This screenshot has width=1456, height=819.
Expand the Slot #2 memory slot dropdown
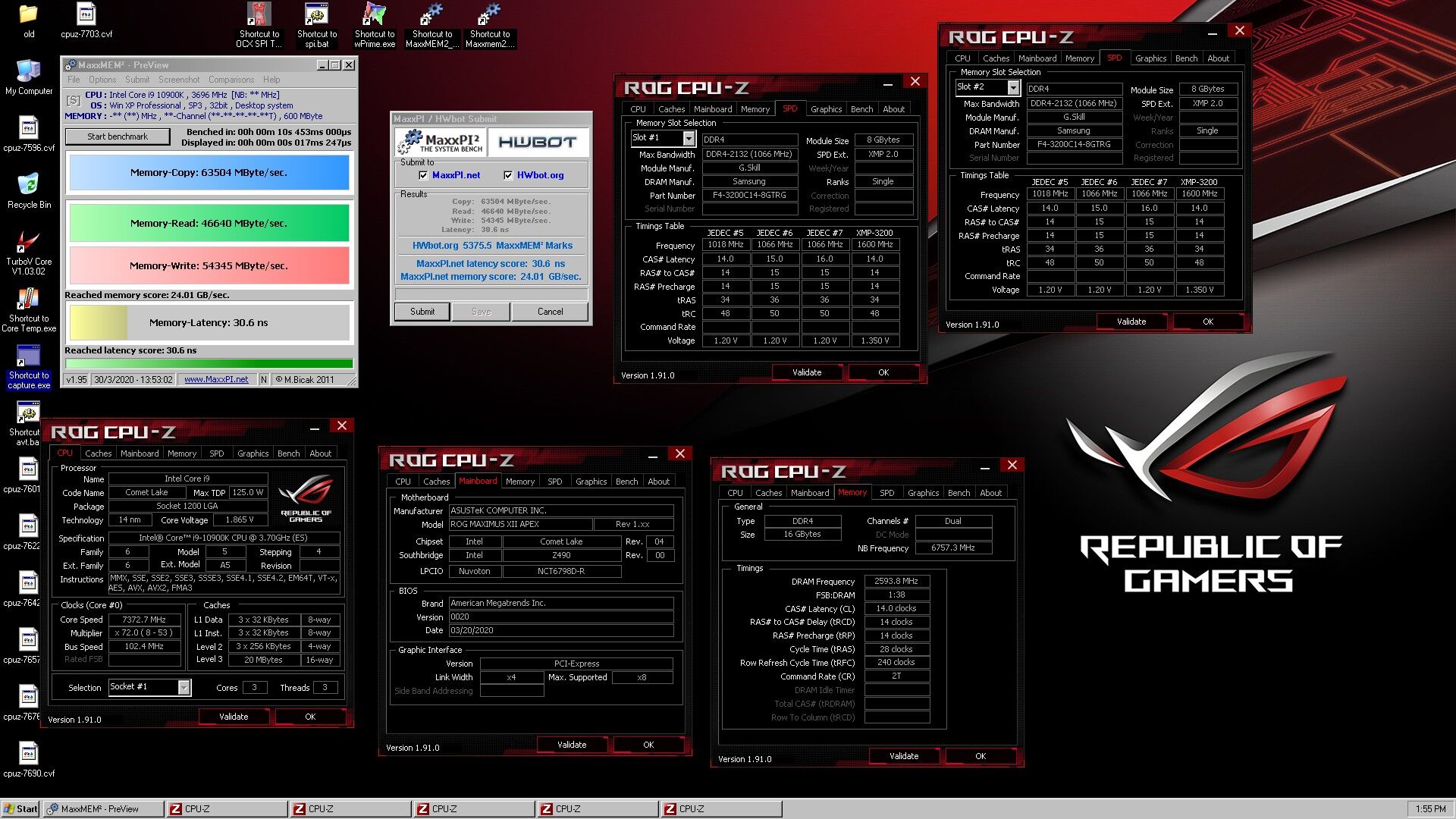1013,87
